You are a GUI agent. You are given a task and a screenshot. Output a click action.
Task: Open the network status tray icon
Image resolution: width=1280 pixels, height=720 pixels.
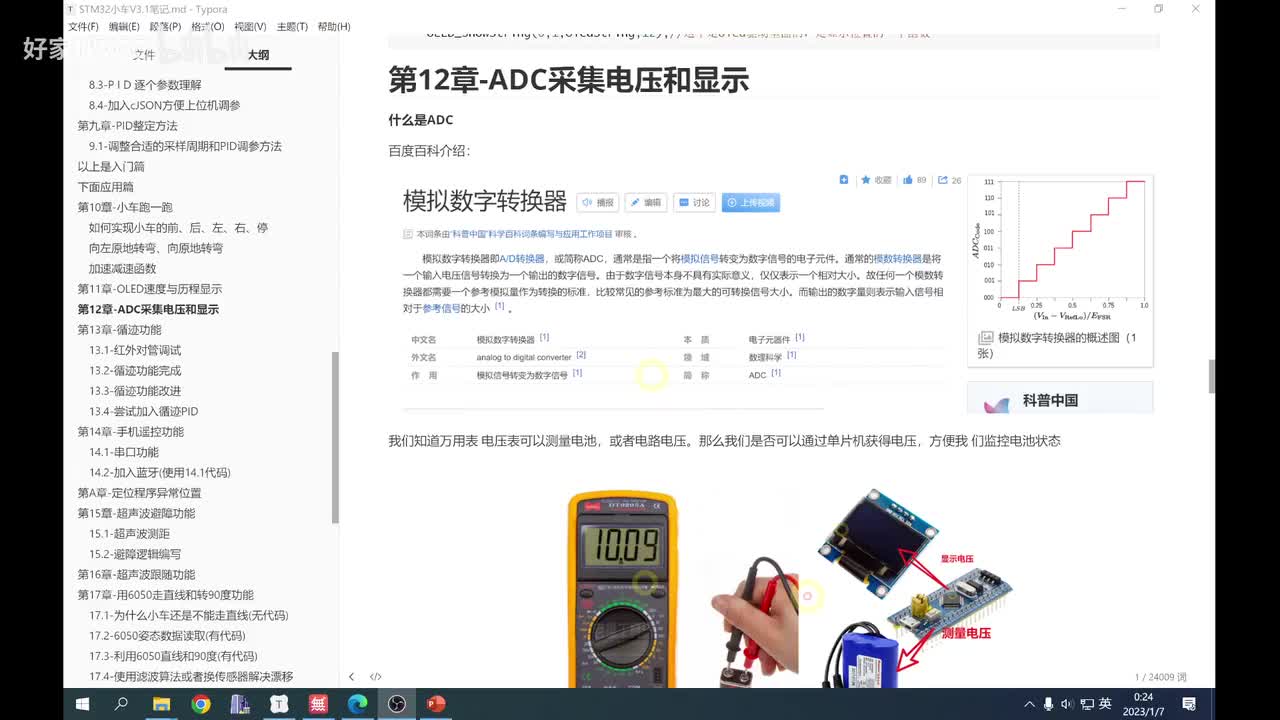1086,704
